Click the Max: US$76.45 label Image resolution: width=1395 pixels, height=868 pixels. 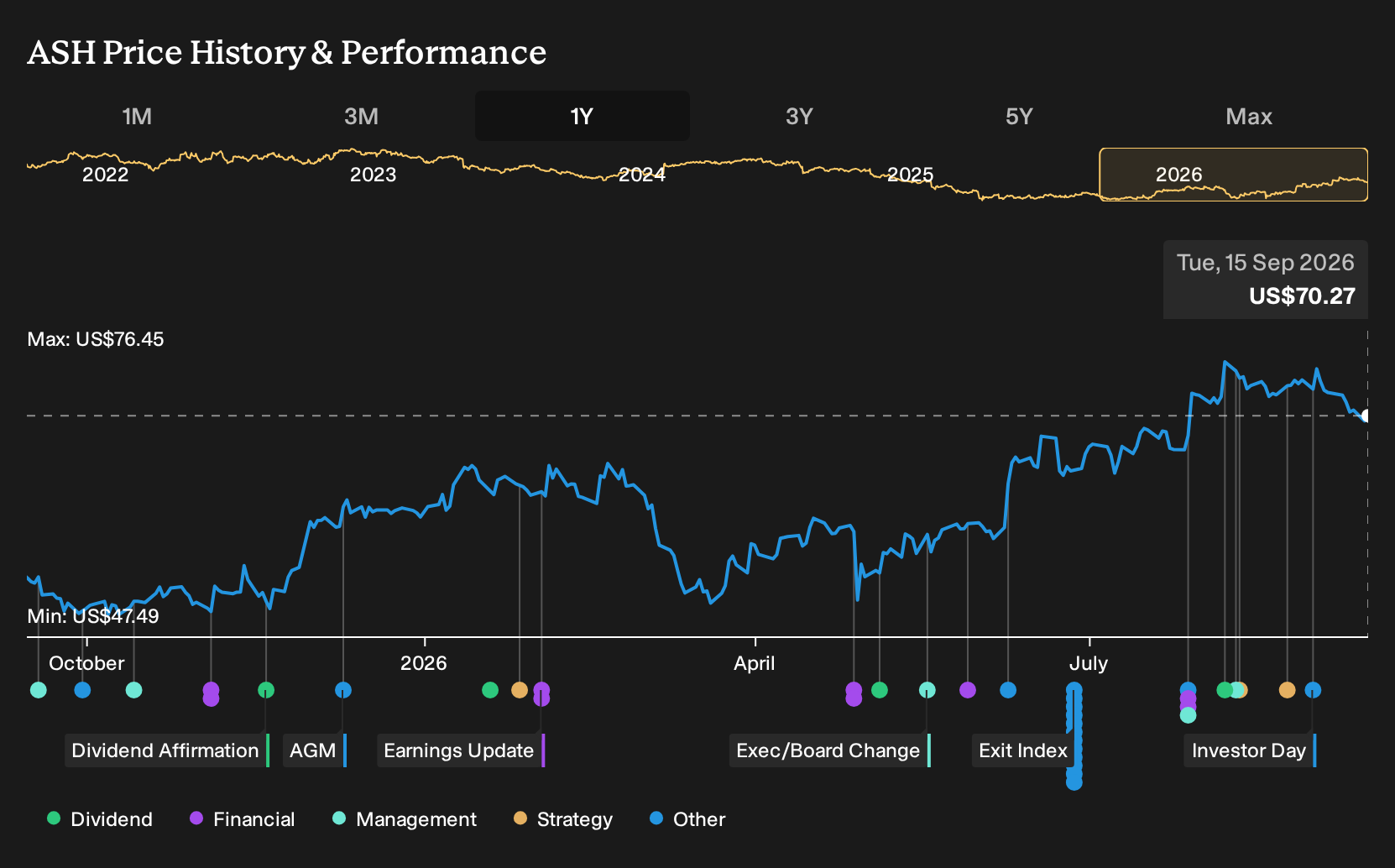(96, 339)
